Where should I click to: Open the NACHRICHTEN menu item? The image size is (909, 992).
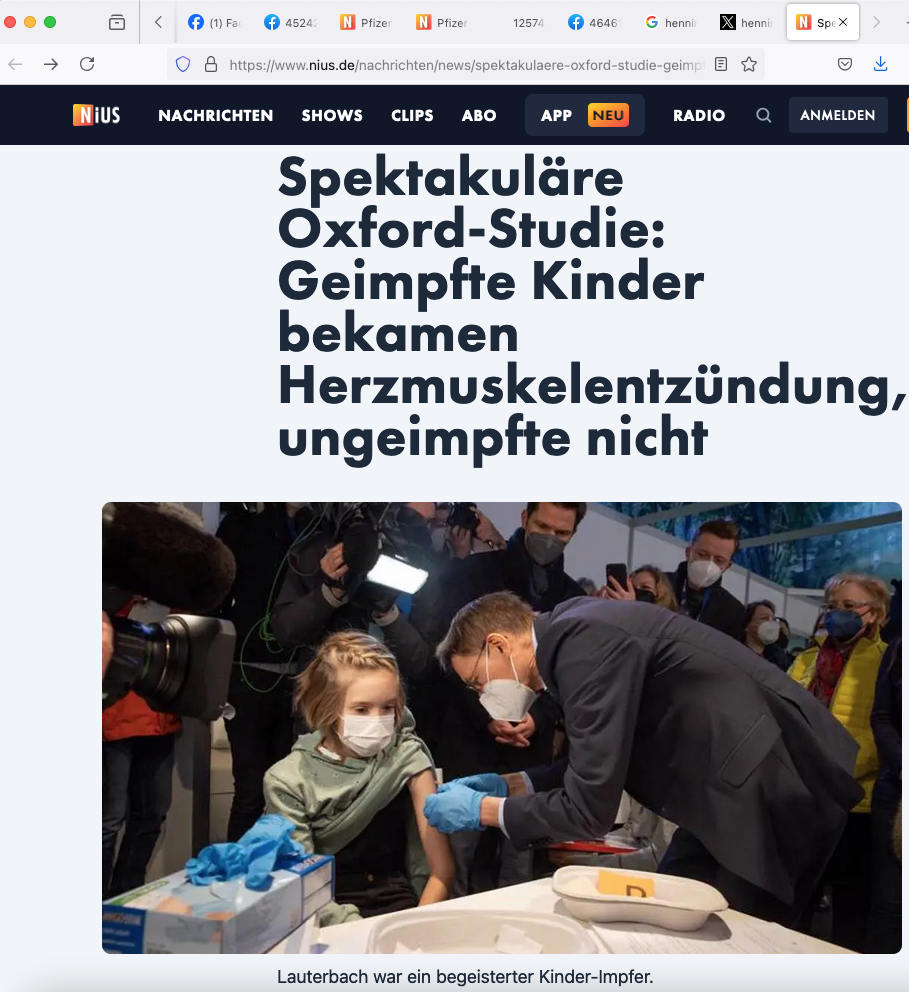pyautogui.click(x=216, y=115)
